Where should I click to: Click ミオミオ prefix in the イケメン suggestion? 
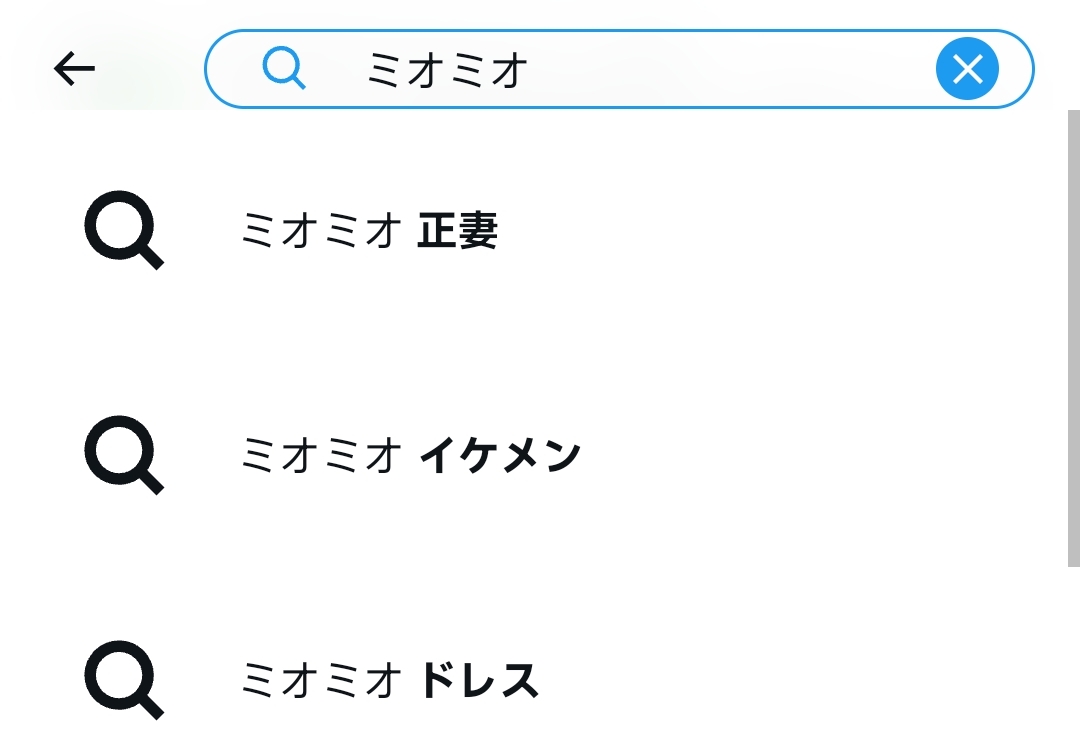(322, 455)
